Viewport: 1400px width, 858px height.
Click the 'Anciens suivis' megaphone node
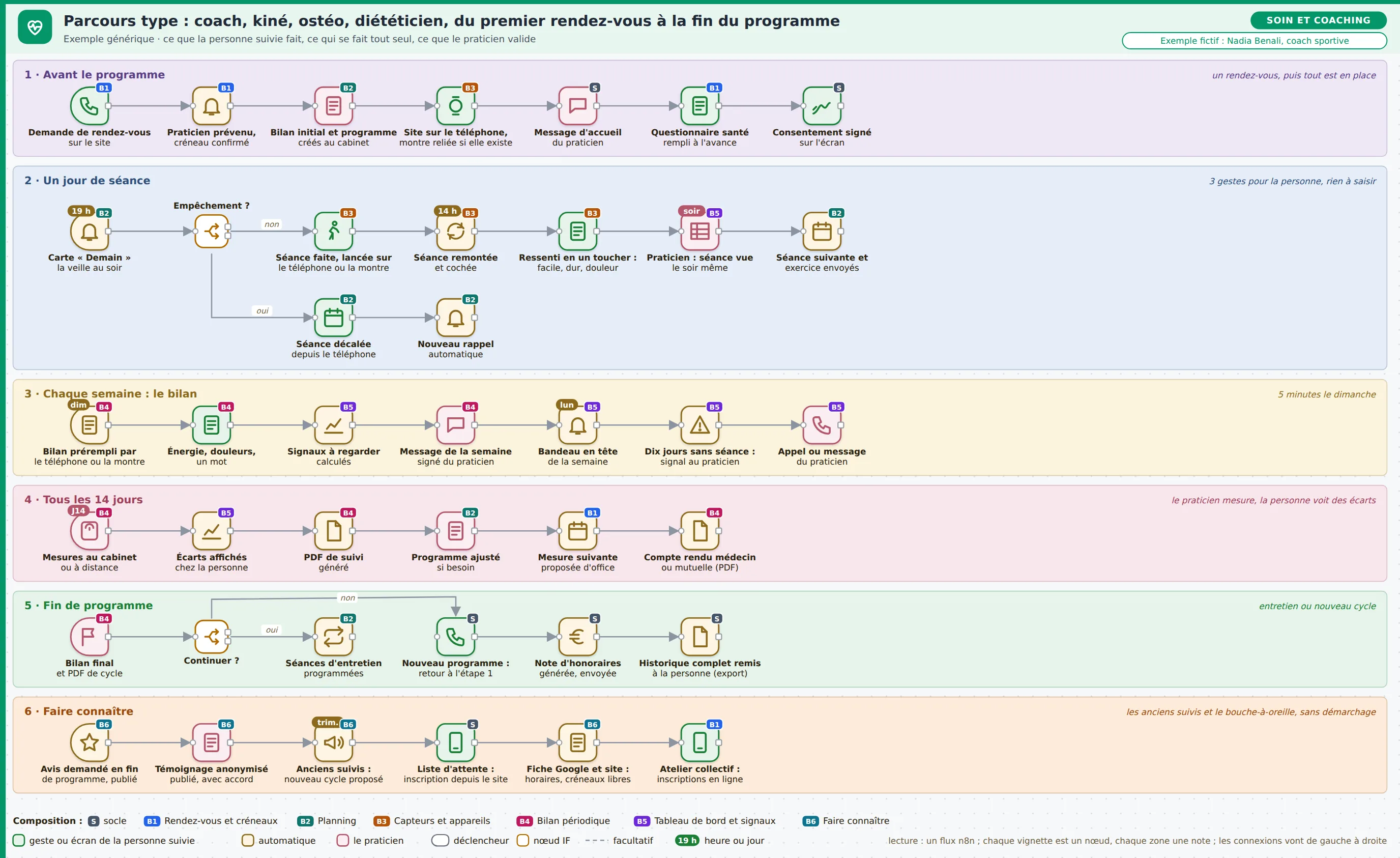334,742
